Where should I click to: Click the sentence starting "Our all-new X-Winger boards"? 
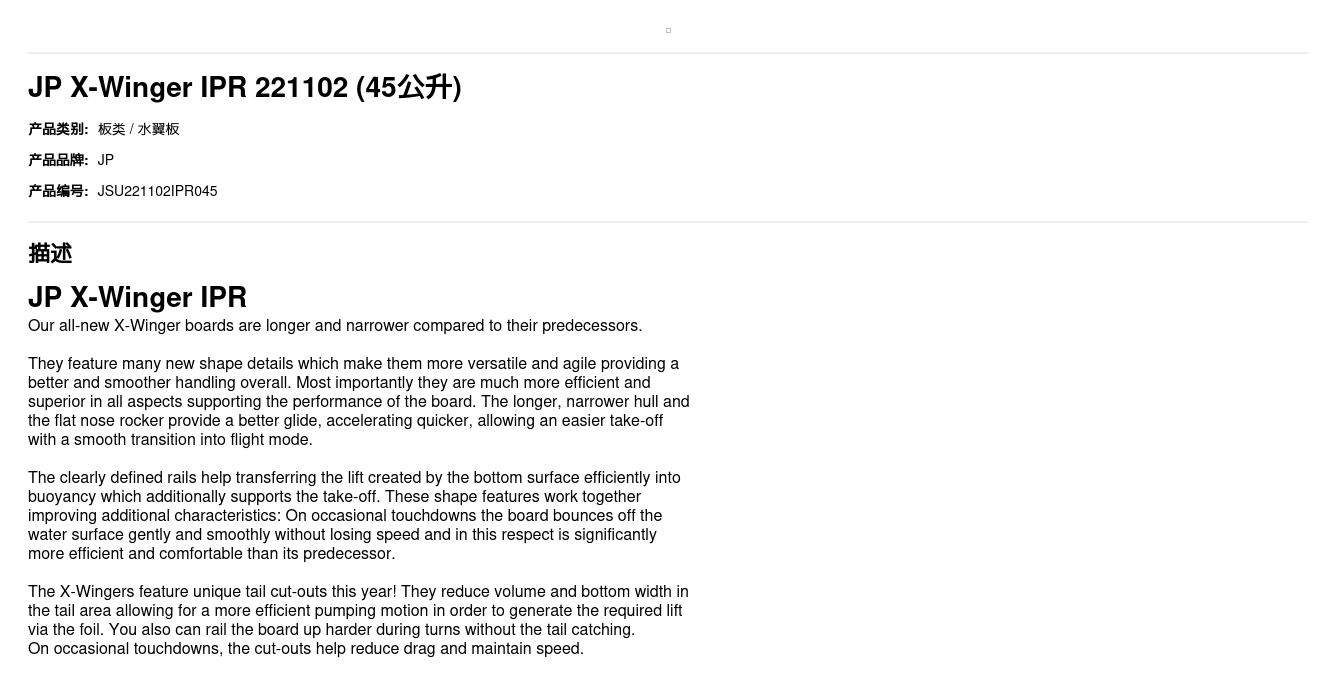(335, 326)
